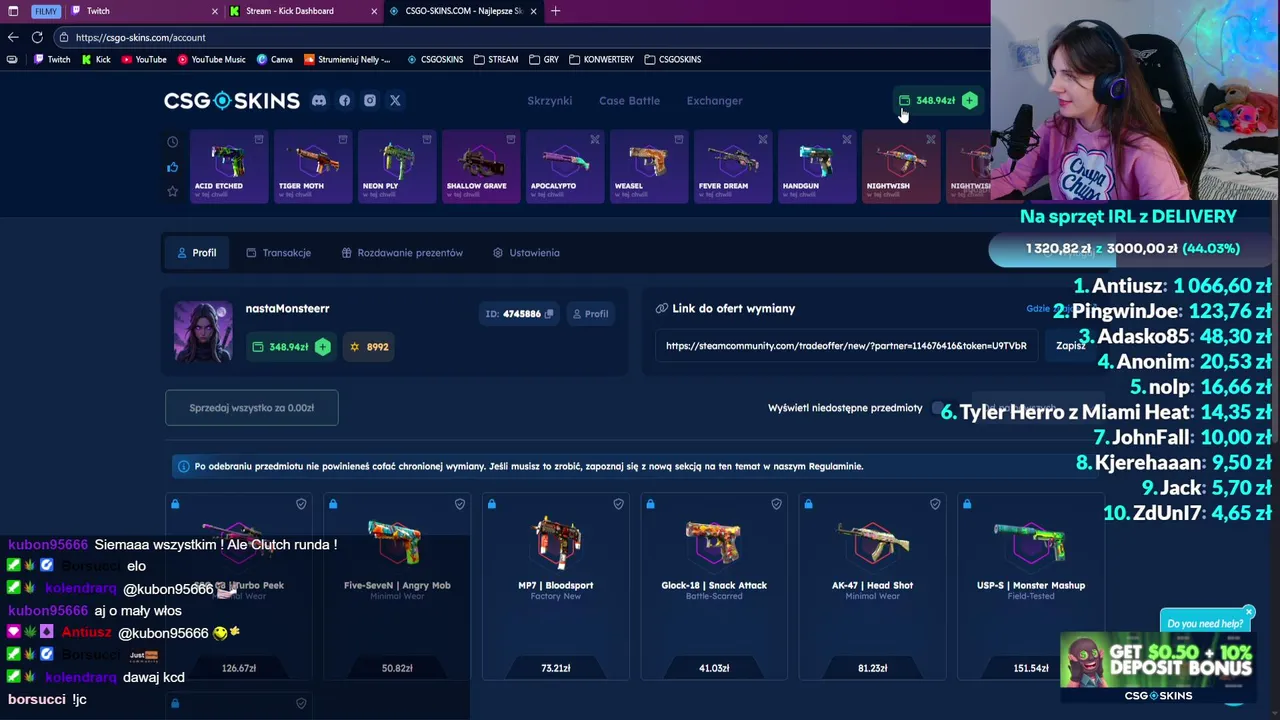This screenshot has height=720, width=1280.
Task: Select the clock recent-drops icon
Action: pyautogui.click(x=172, y=142)
